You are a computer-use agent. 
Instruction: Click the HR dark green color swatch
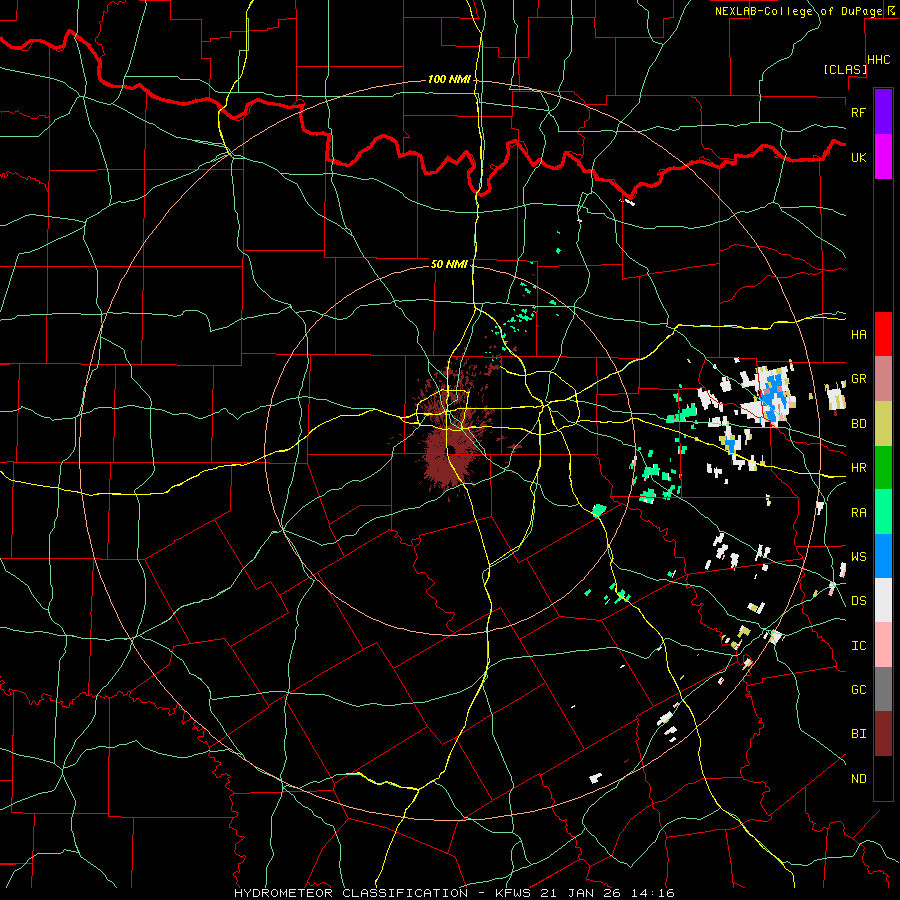click(883, 468)
